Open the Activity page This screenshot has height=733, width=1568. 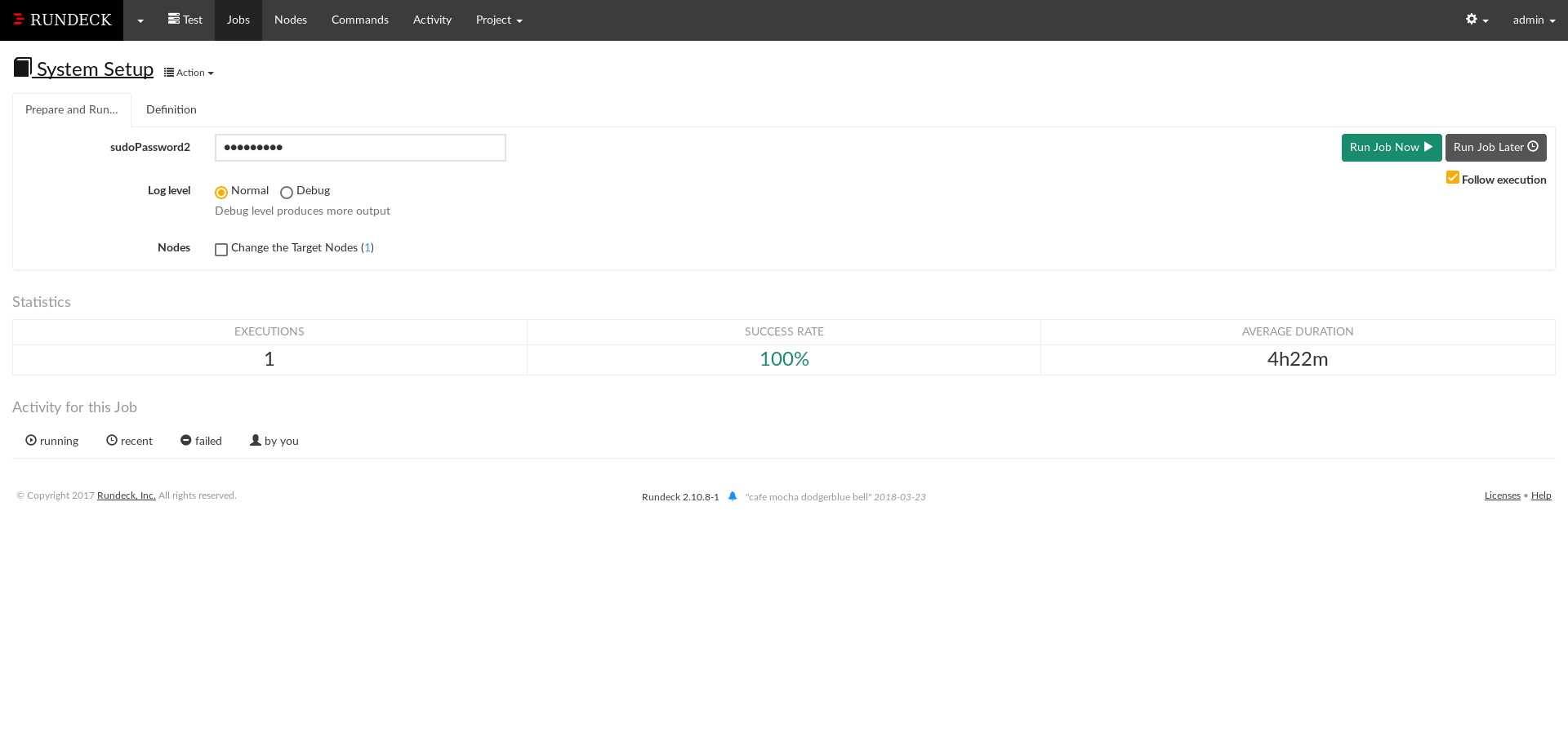(x=432, y=20)
